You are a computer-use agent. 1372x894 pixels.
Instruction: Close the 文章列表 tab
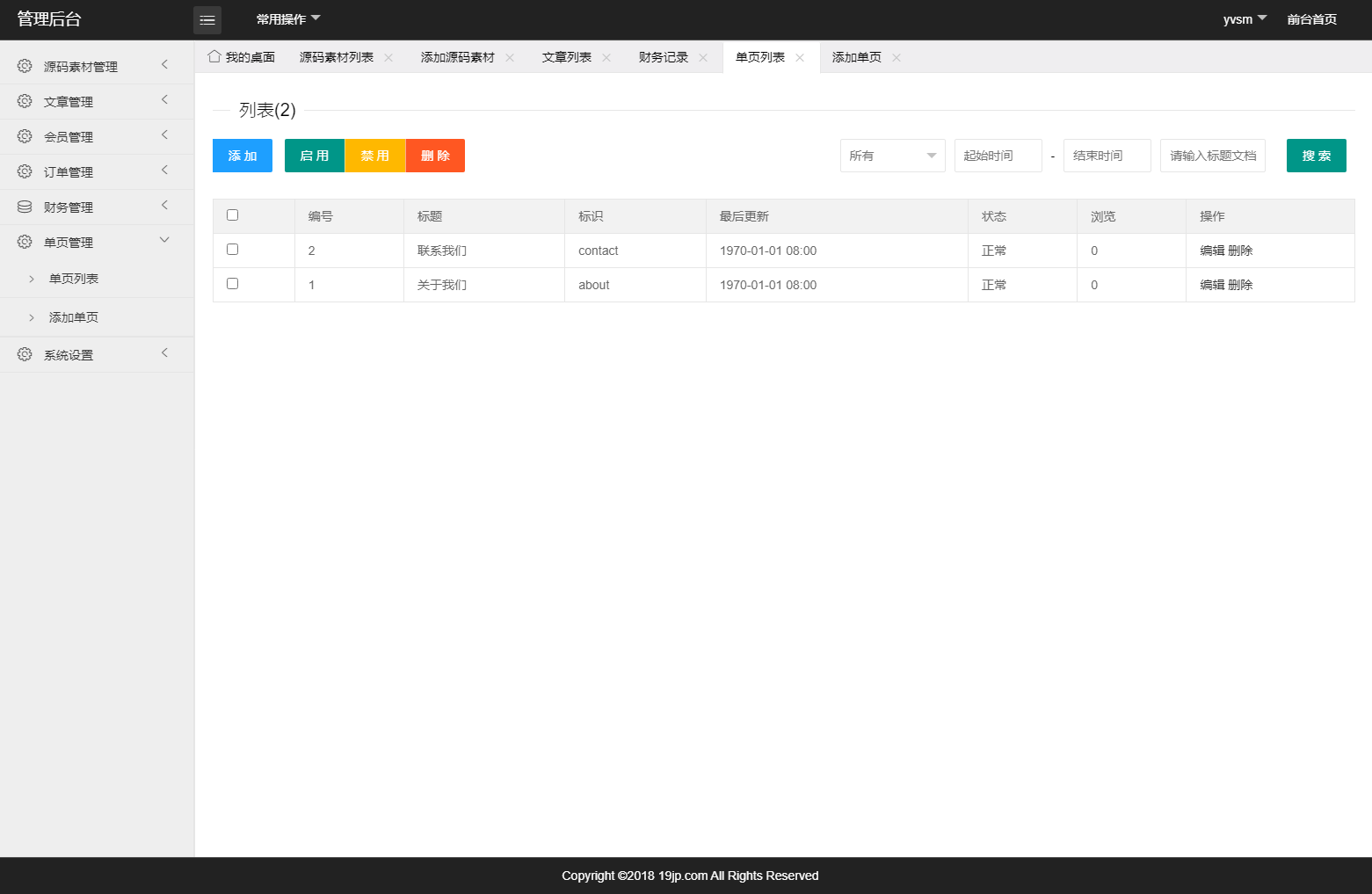(x=606, y=58)
